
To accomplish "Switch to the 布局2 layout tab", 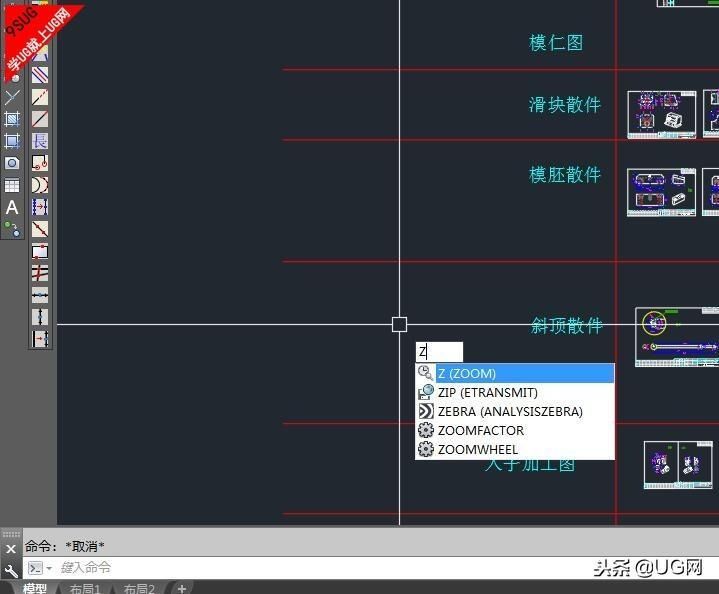I will (x=139, y=588).
